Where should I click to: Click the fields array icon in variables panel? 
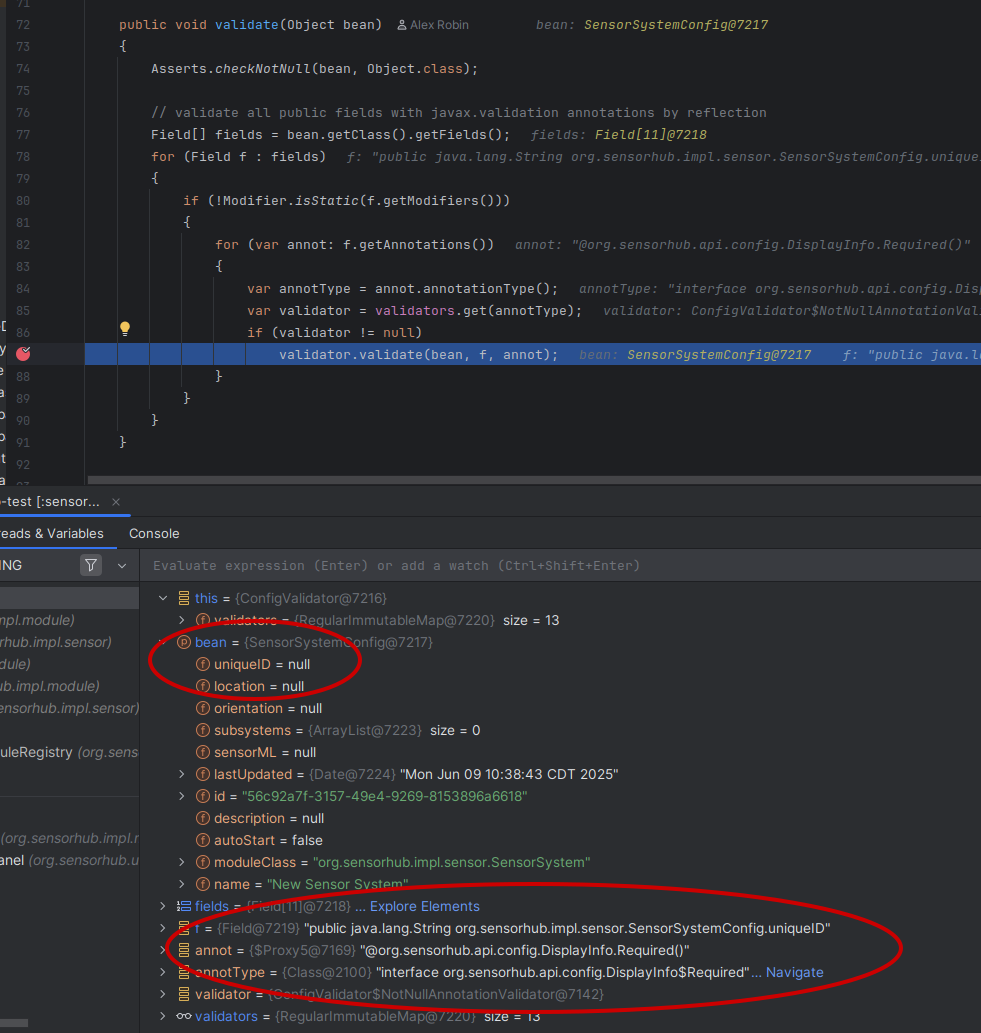(x=183, y=906)
